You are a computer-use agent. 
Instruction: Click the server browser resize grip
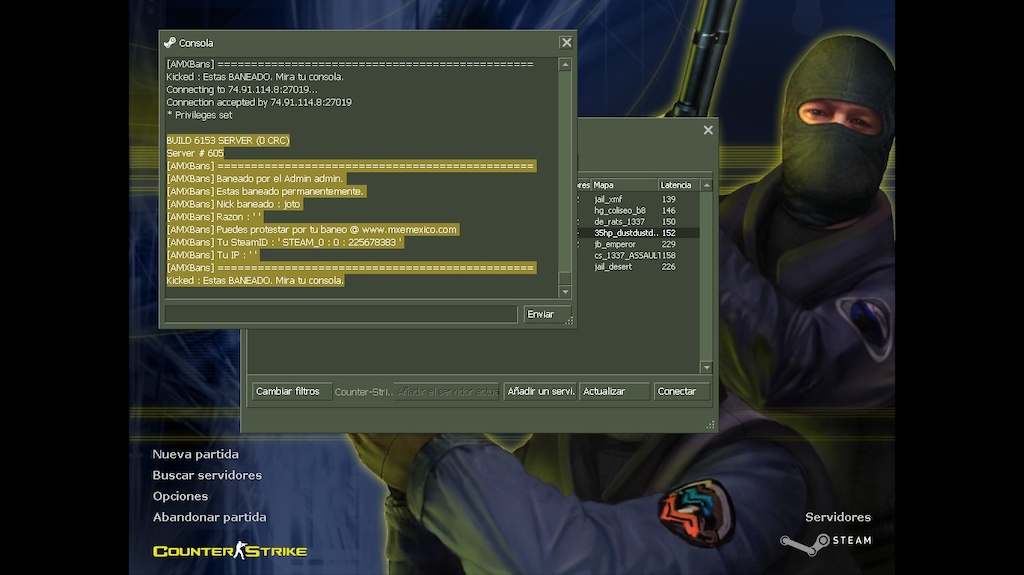tap(711, 425)
